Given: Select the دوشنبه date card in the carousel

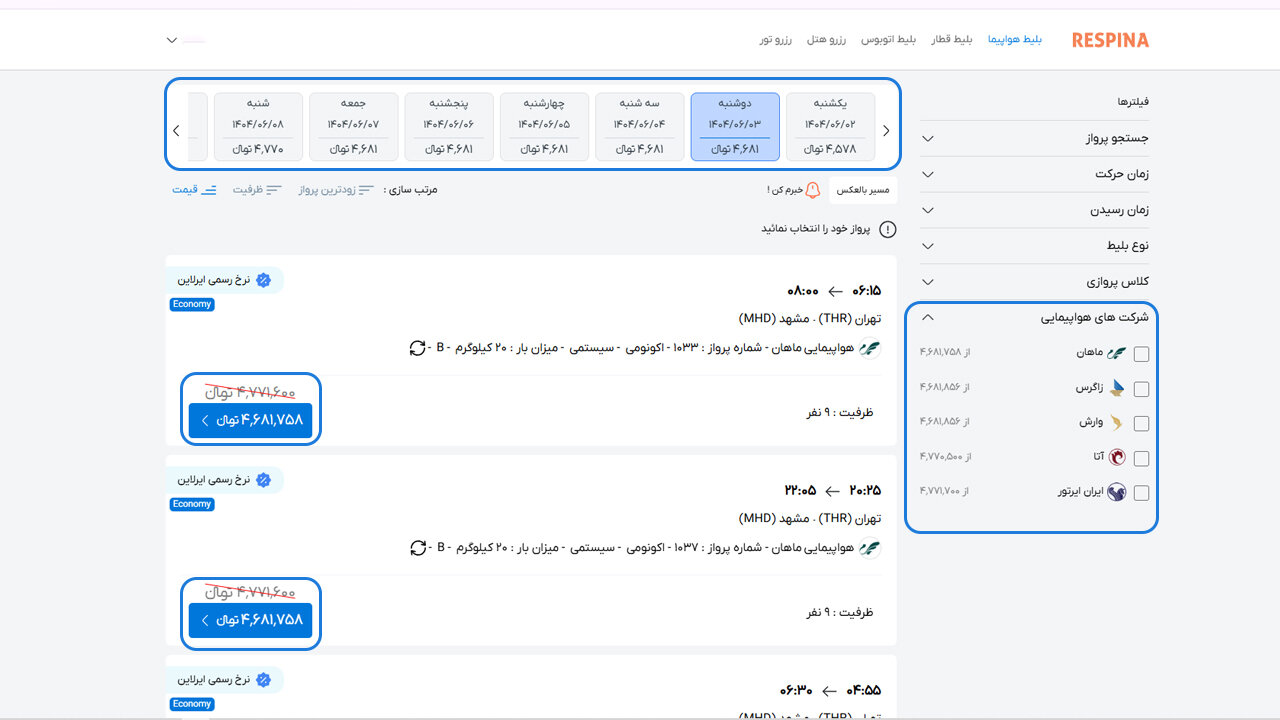Looking at the screenshot, I should (735, 127).
